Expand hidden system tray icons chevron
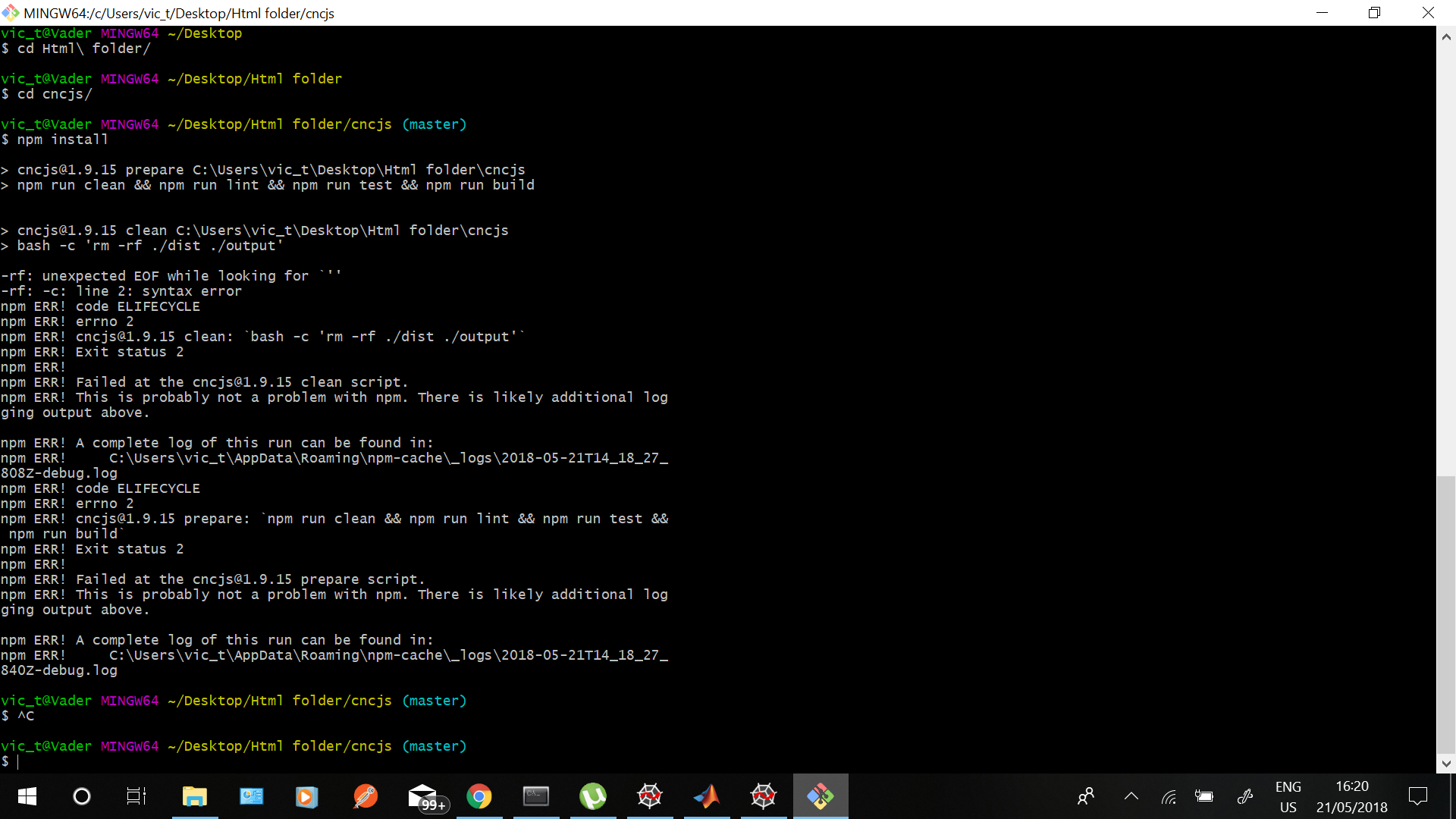The image size is (1456, 819). pos(1131,796)
